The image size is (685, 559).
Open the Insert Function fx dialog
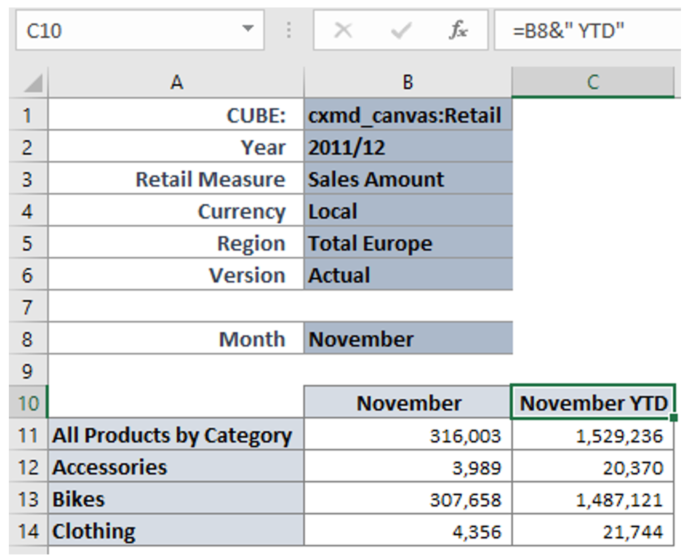coord(459,31)
